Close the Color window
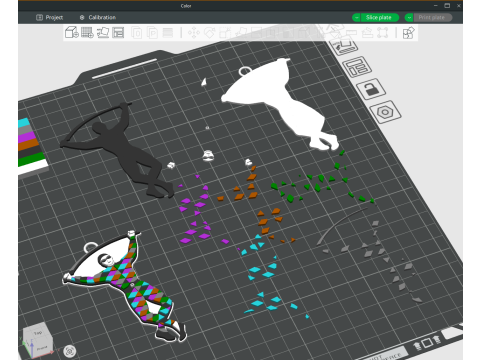 (459, 6)
